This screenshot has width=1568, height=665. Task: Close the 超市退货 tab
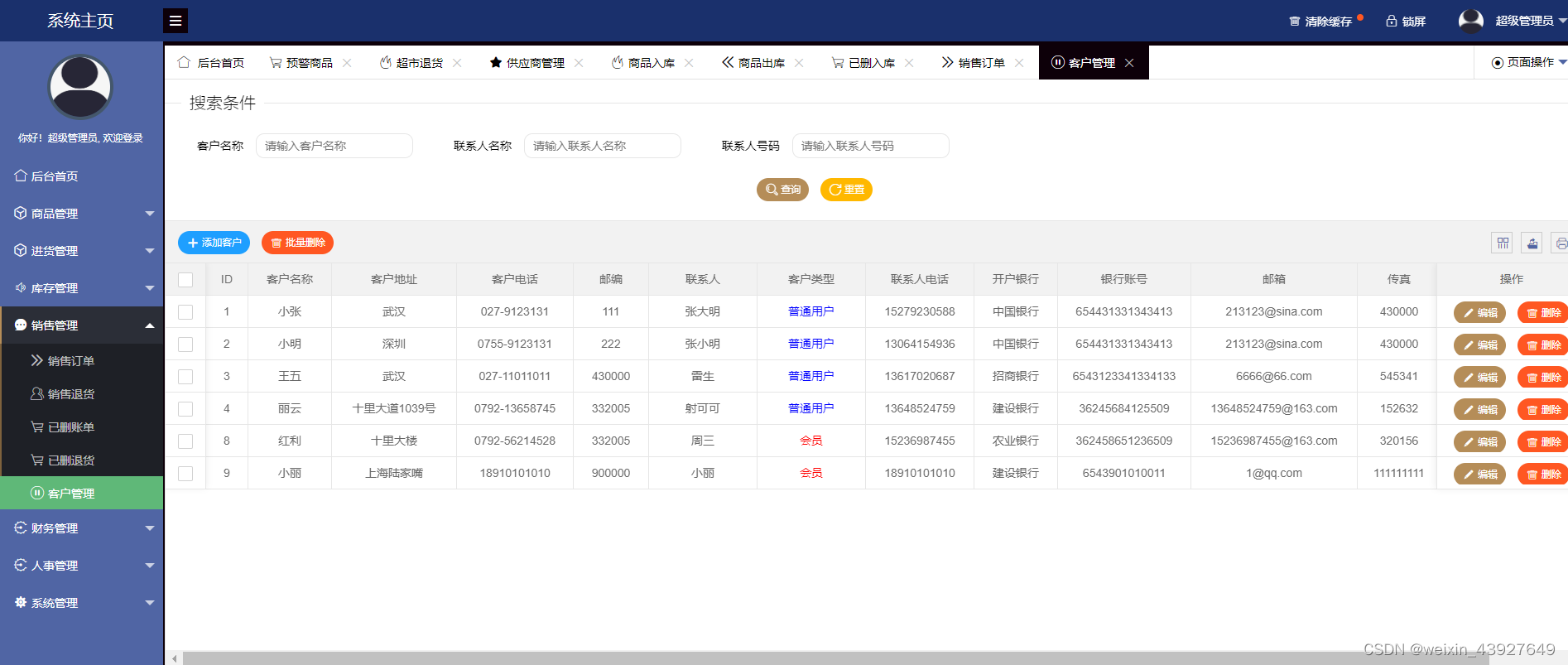tap(457, 63)
